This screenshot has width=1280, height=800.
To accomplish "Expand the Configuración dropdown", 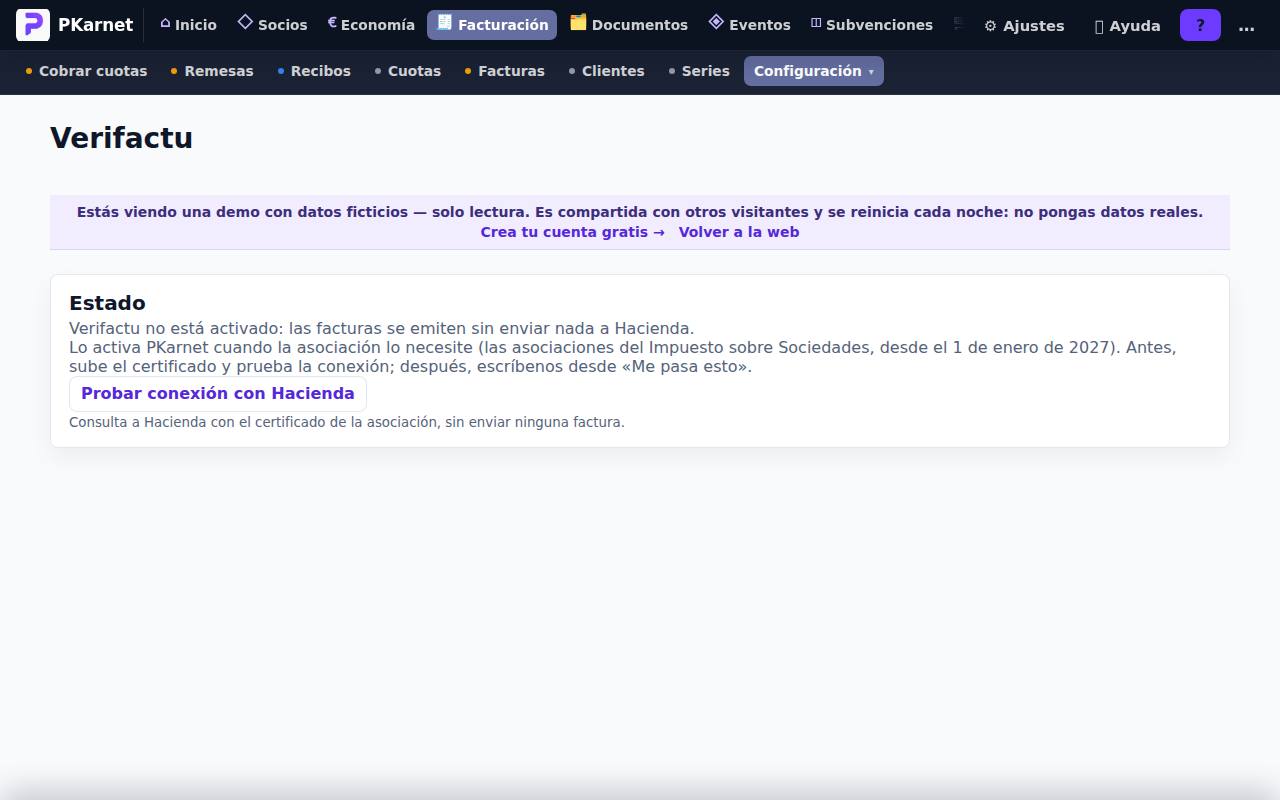I will [814, 71].
